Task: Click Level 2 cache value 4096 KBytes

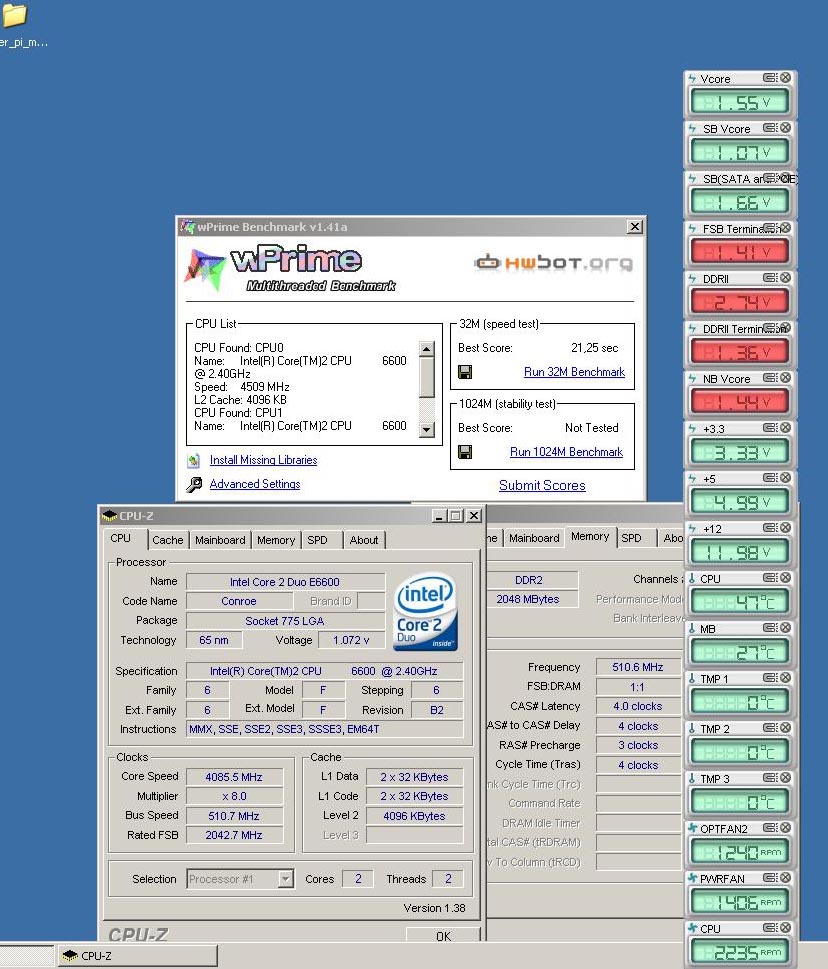Action: 414,816
